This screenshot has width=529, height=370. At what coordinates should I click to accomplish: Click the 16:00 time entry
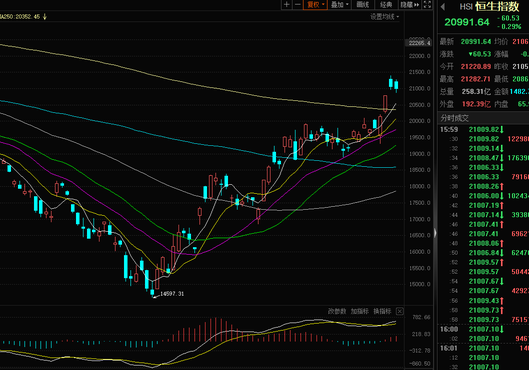click(x=449, y=329)
